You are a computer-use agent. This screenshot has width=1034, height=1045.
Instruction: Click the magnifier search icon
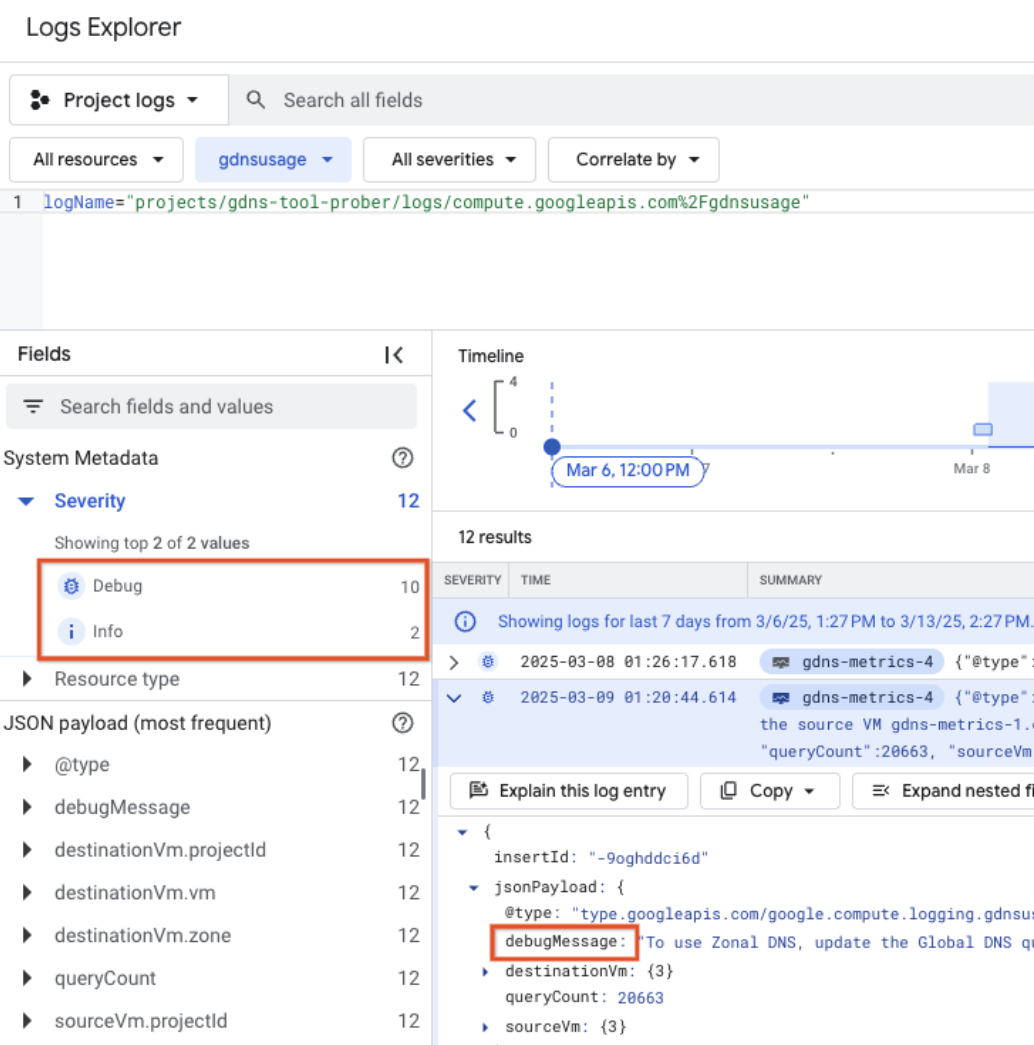pos(255,100)
